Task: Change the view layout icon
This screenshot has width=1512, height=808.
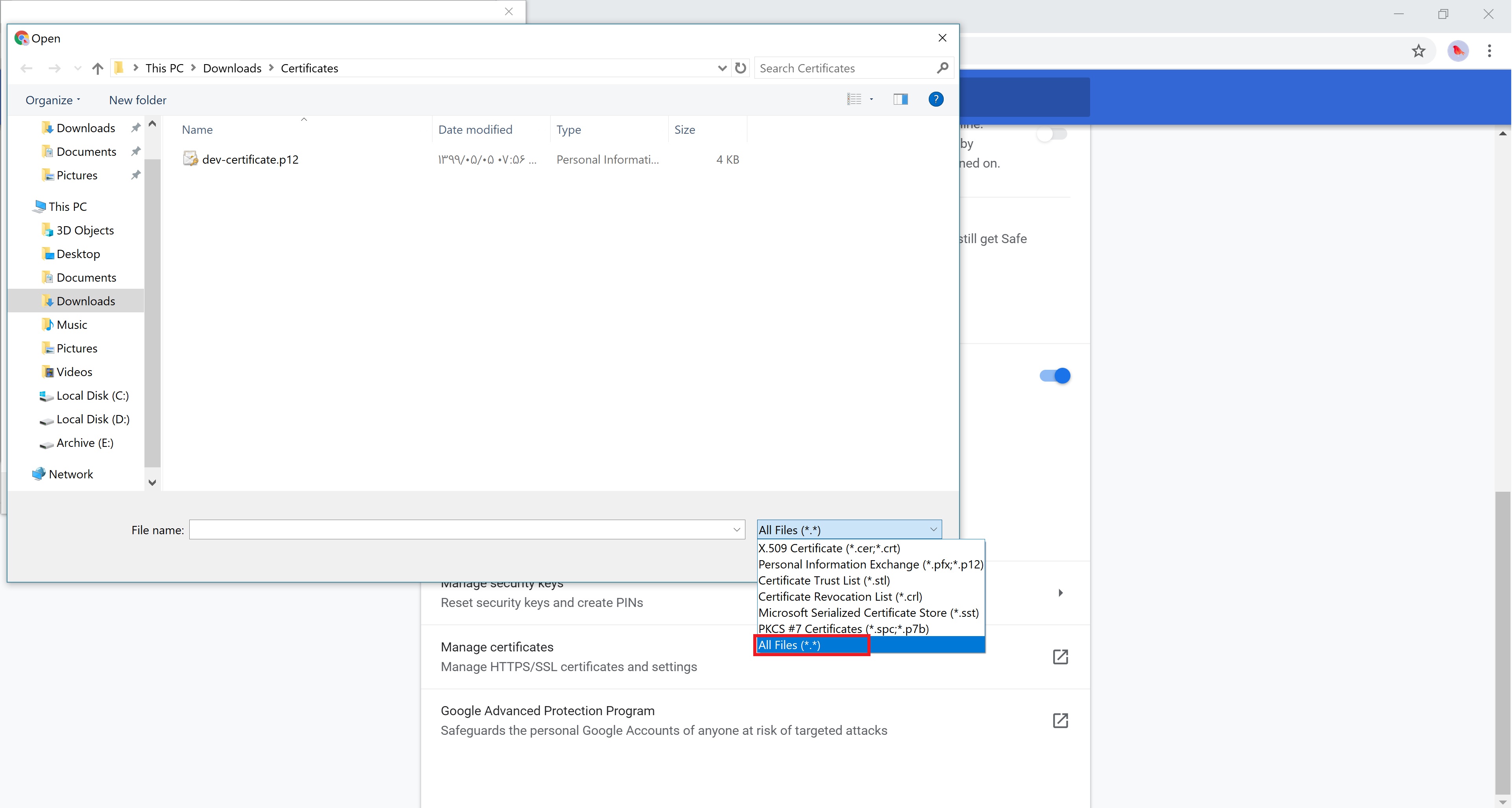Action: tap(854, 99)
